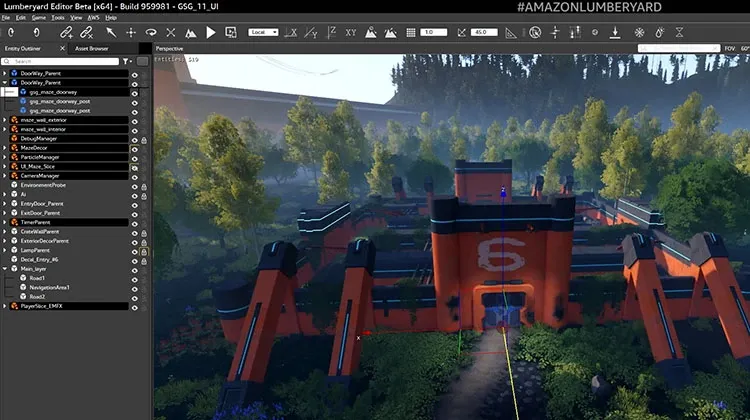
Task: Expand the ParticleManager entity
Action: 5,157
